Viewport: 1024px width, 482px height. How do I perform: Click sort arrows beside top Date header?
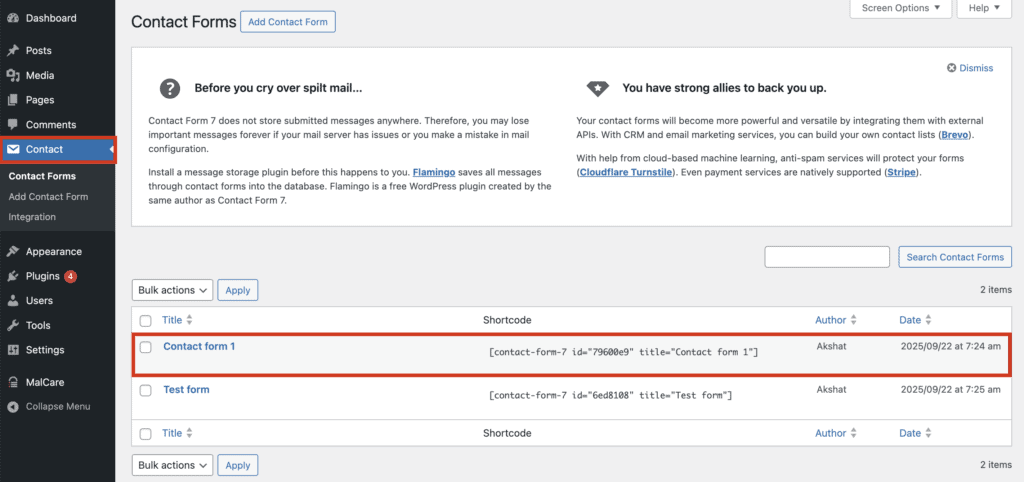pyautogui.click(x=928, y=321)
